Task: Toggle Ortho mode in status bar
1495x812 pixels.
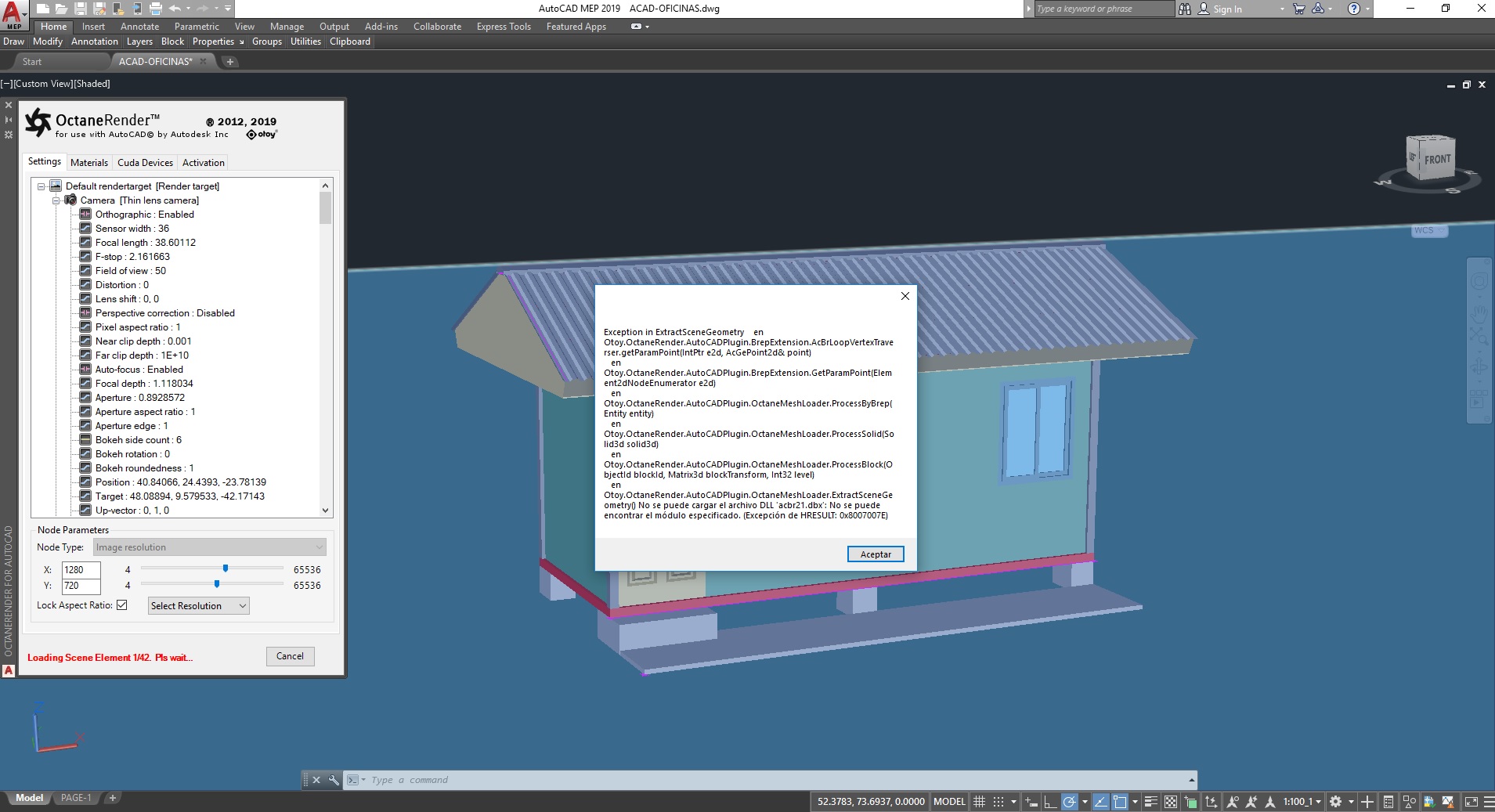Action: point(1050,801)
